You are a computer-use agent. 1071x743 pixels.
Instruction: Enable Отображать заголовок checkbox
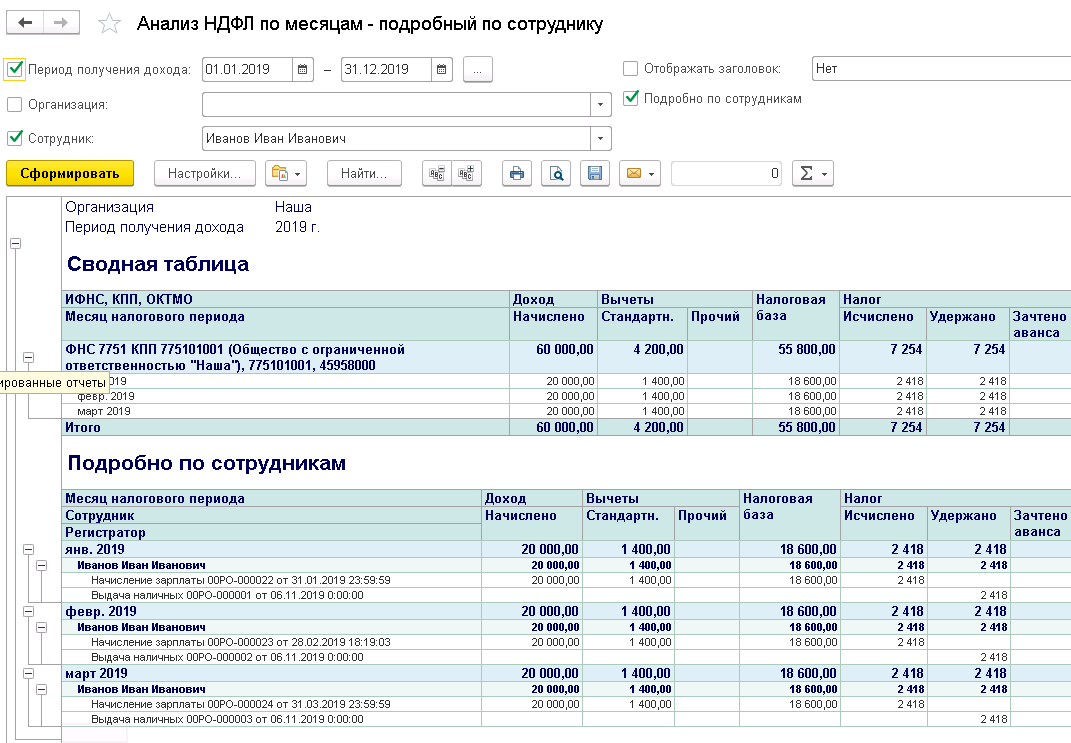click(x=630, y=68)
